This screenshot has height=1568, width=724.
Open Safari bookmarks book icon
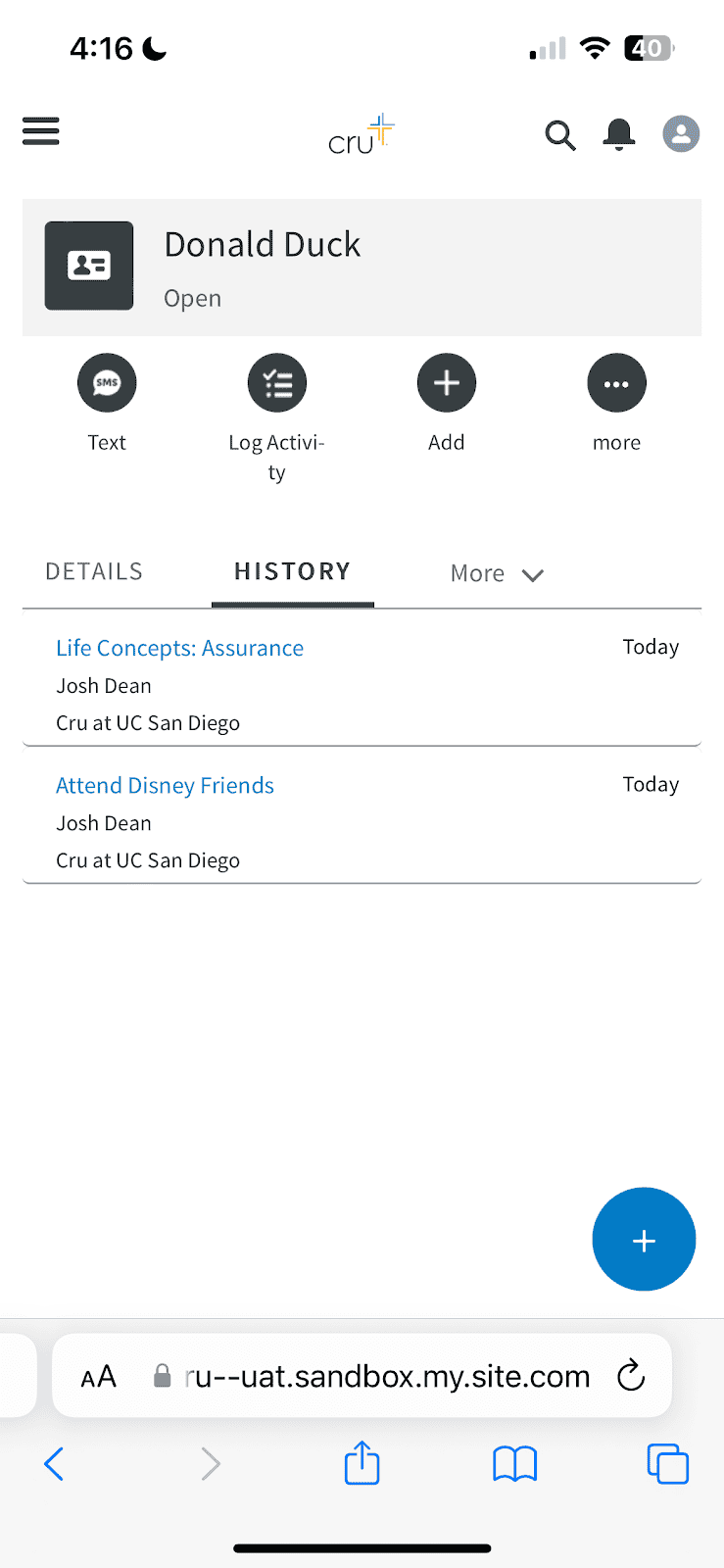(514, 1465)
